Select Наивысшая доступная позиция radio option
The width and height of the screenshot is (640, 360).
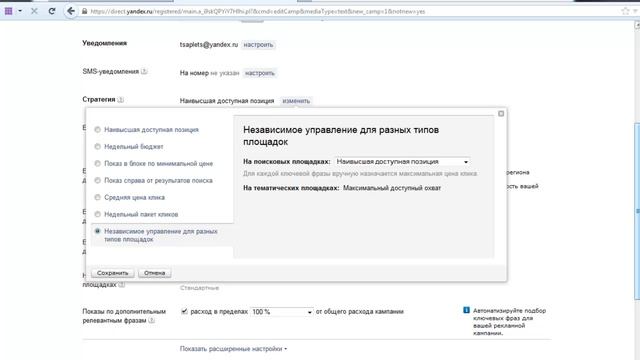click(x=98, y=129)
